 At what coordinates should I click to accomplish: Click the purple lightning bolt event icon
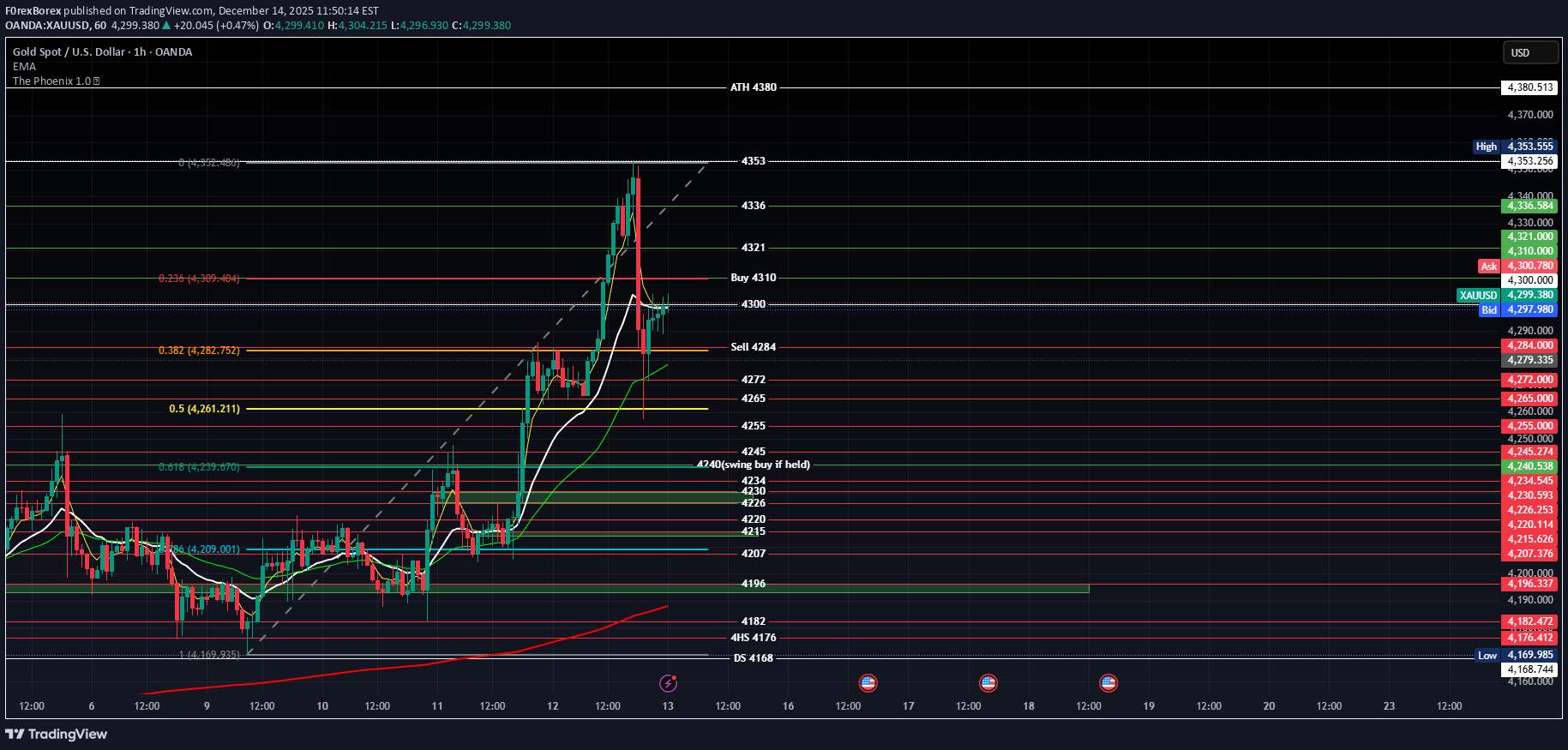pyautogui.click(x=668, y=683)
